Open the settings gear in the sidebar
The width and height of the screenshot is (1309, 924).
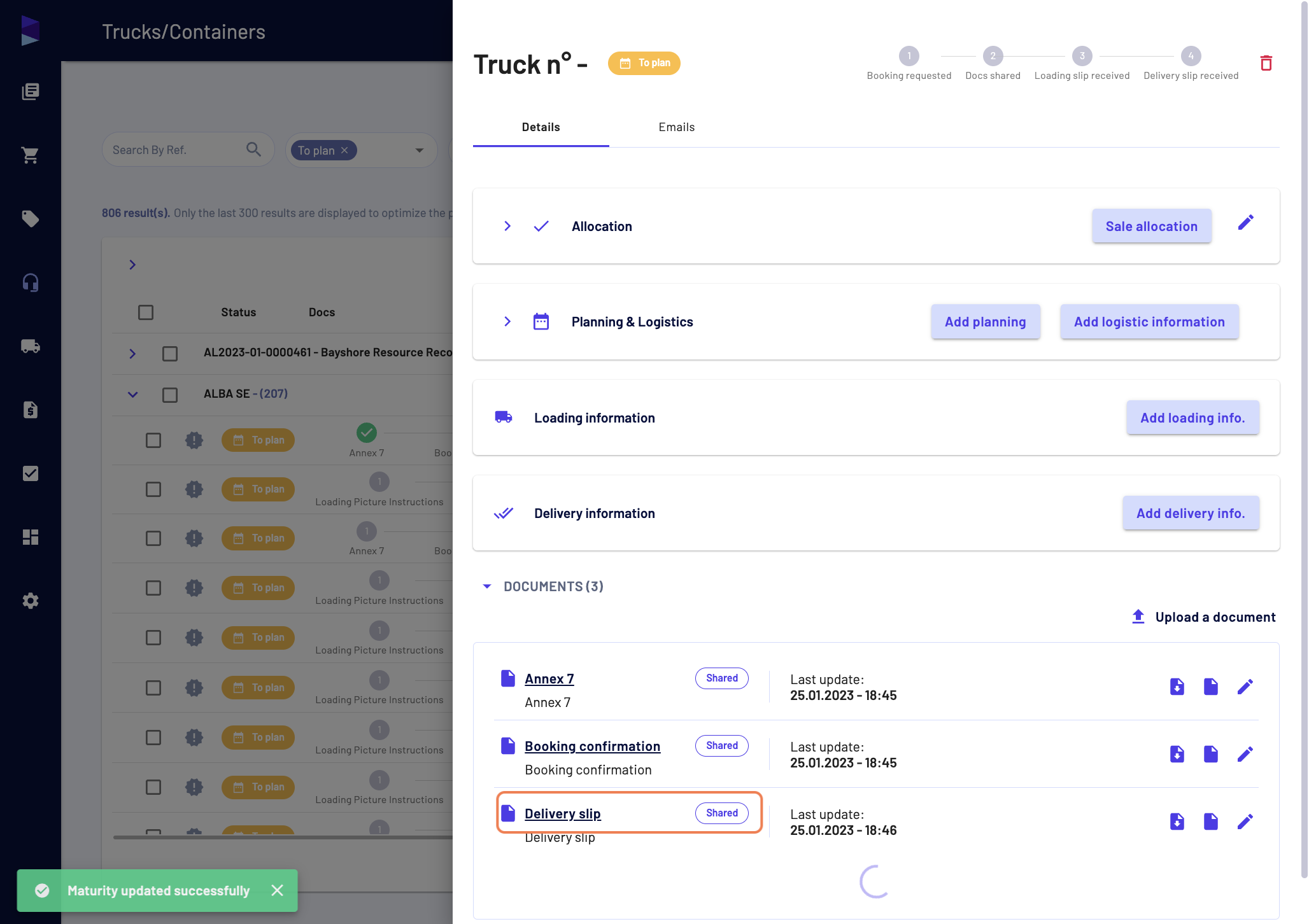30,601
